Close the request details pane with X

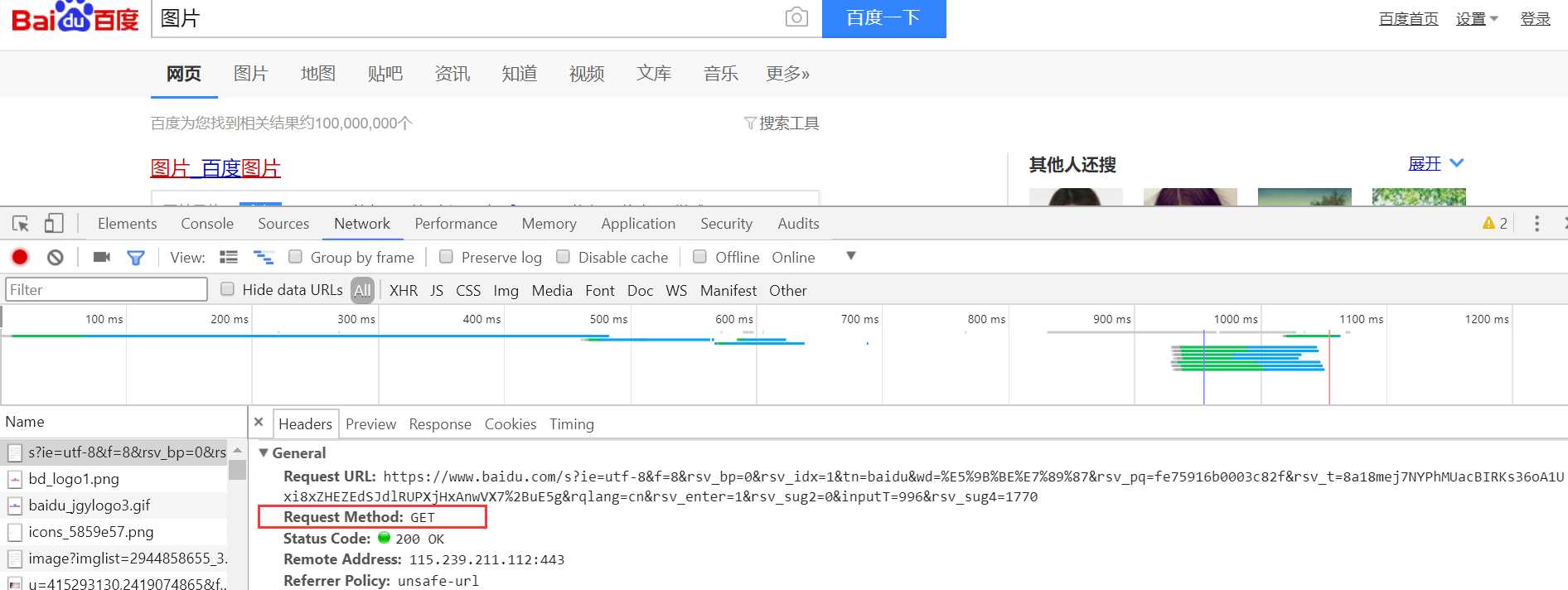coord(259,422)
